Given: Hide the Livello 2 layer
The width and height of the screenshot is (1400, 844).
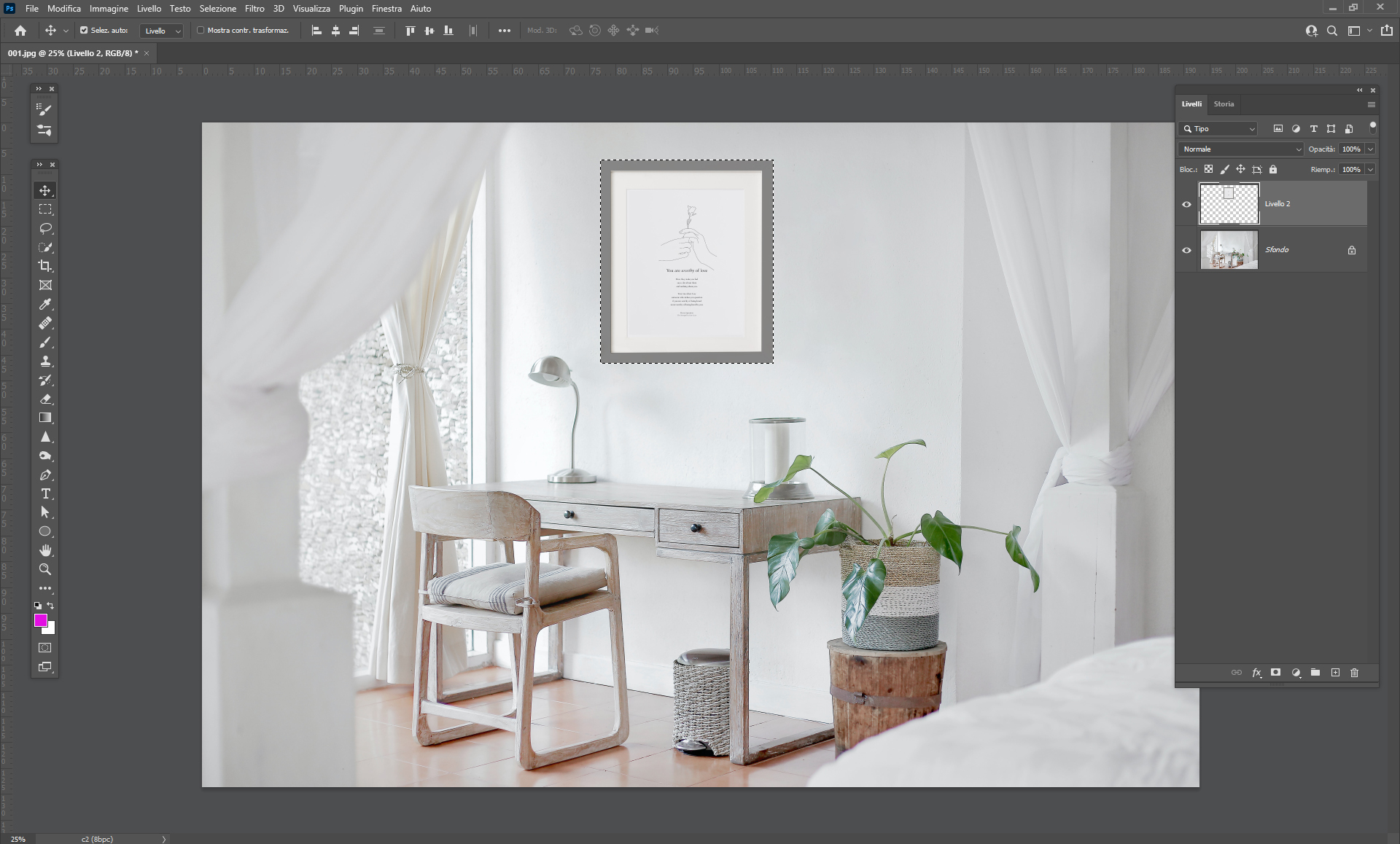Looking at the screenshot, I should [x=1186, y=204].
